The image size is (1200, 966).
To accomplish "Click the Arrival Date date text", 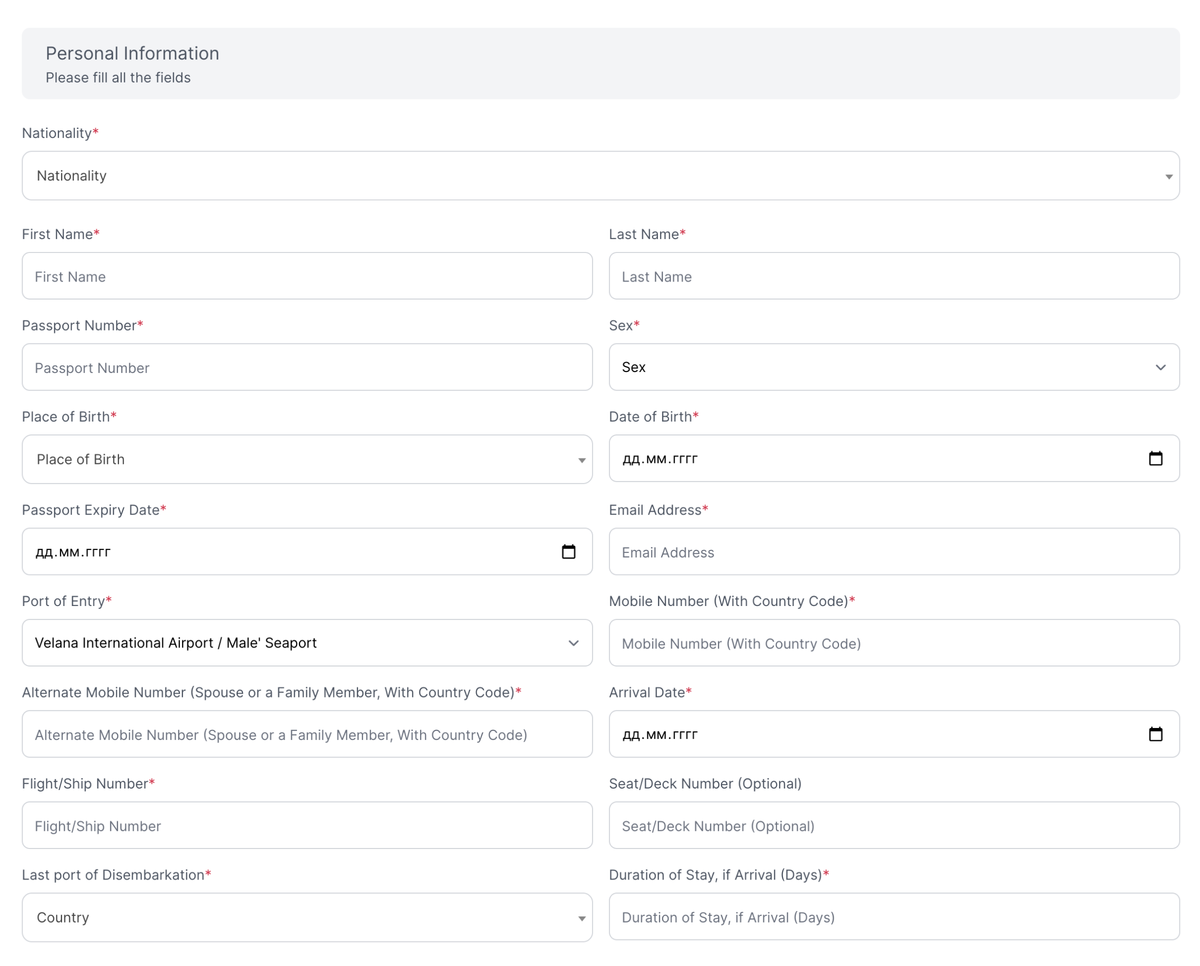I will (660, 734).
